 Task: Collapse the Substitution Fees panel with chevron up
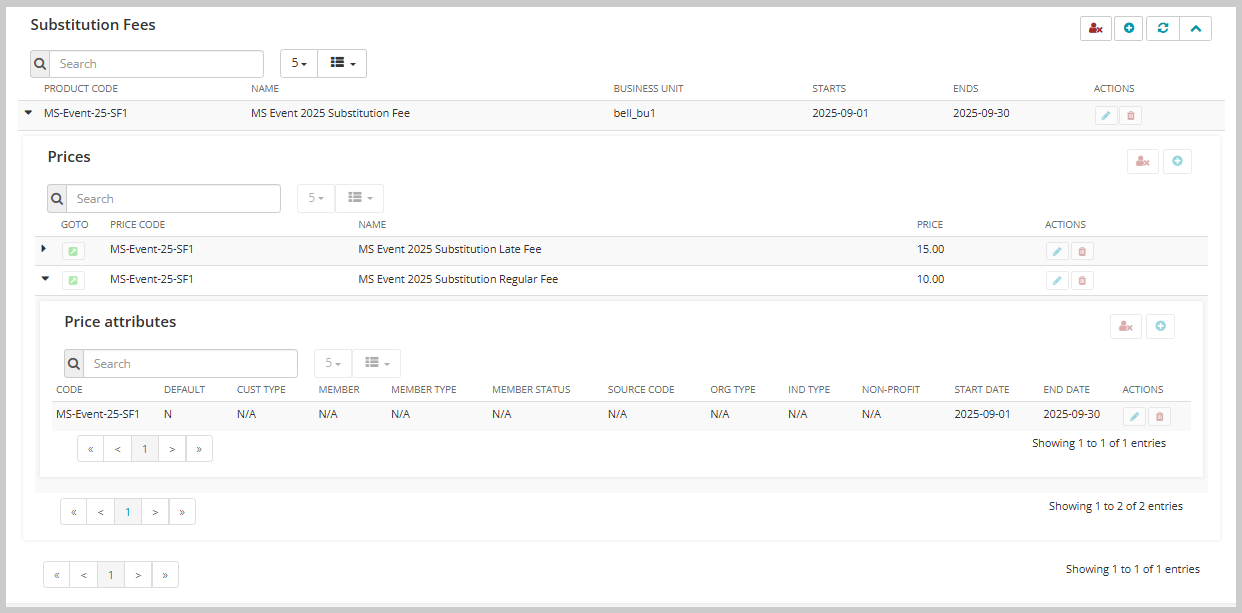coord(1195,29)
